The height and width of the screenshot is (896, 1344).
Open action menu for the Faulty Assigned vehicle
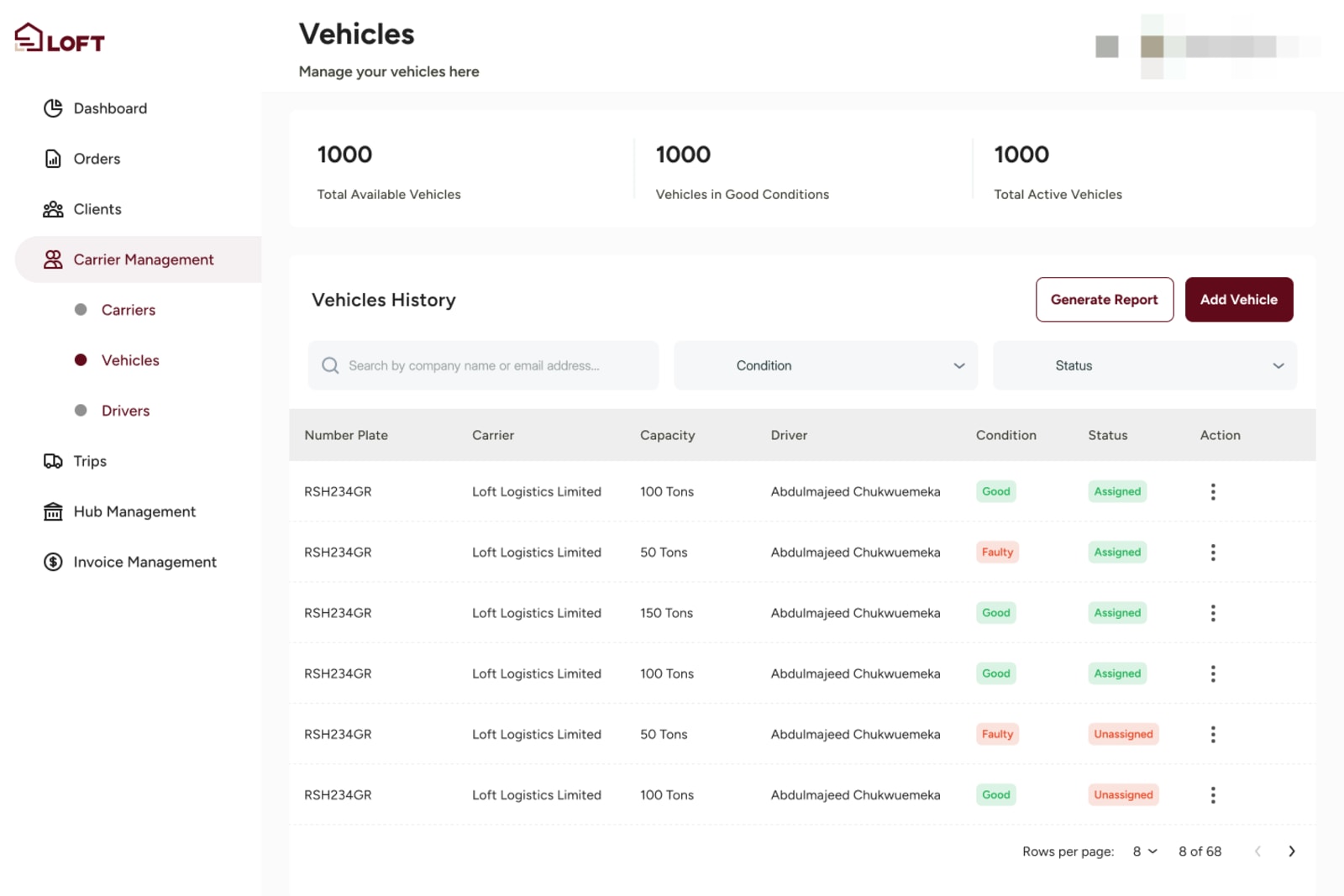pos(1213,553)
